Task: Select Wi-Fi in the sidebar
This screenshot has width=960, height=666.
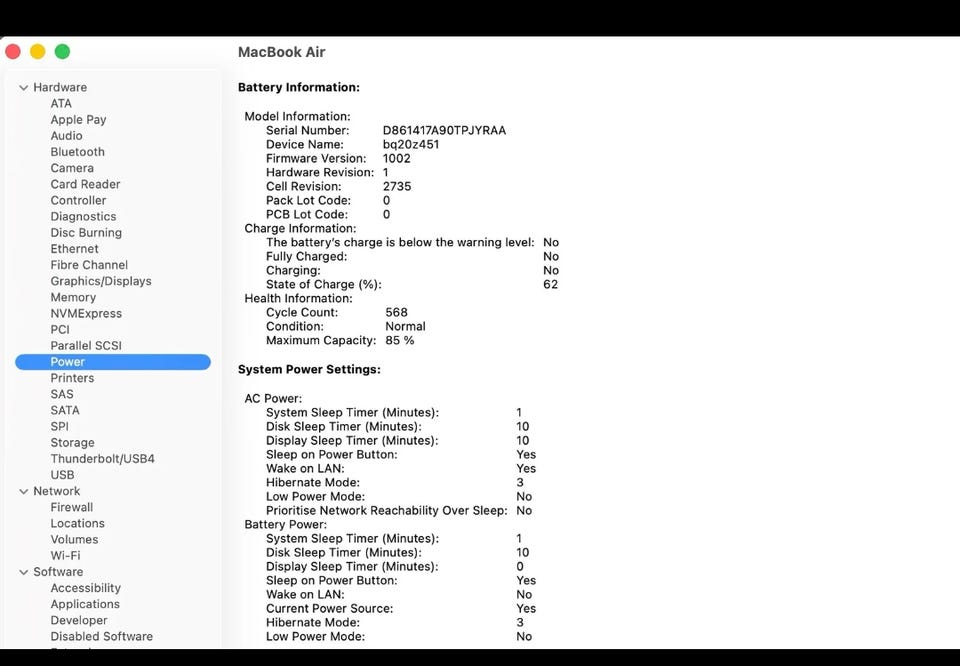Action: pyautogui.click(x=65, y=556)
